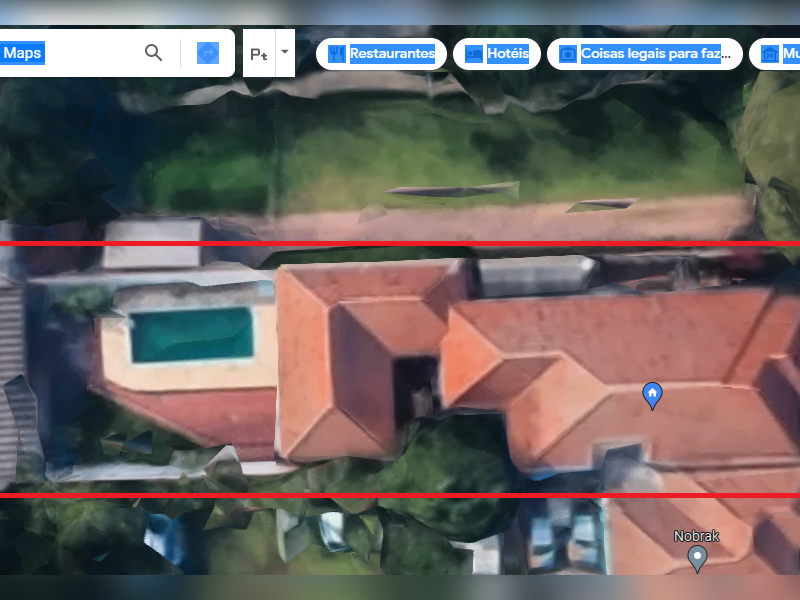Click the Nobrak business label
Screen dimensions: 800x600
pyautogui.click(x=696, y=536)
